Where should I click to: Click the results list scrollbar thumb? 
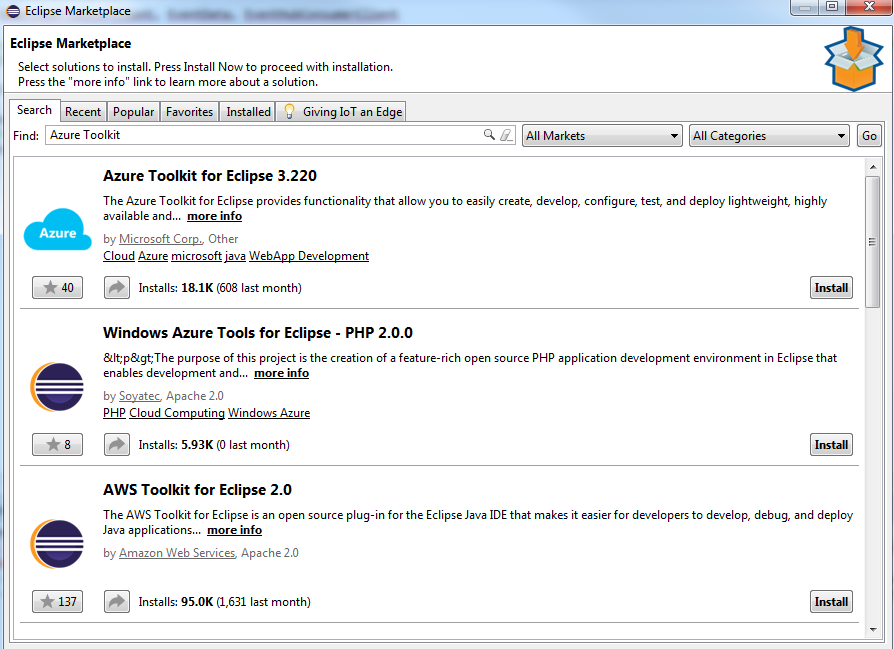point(872,242)
